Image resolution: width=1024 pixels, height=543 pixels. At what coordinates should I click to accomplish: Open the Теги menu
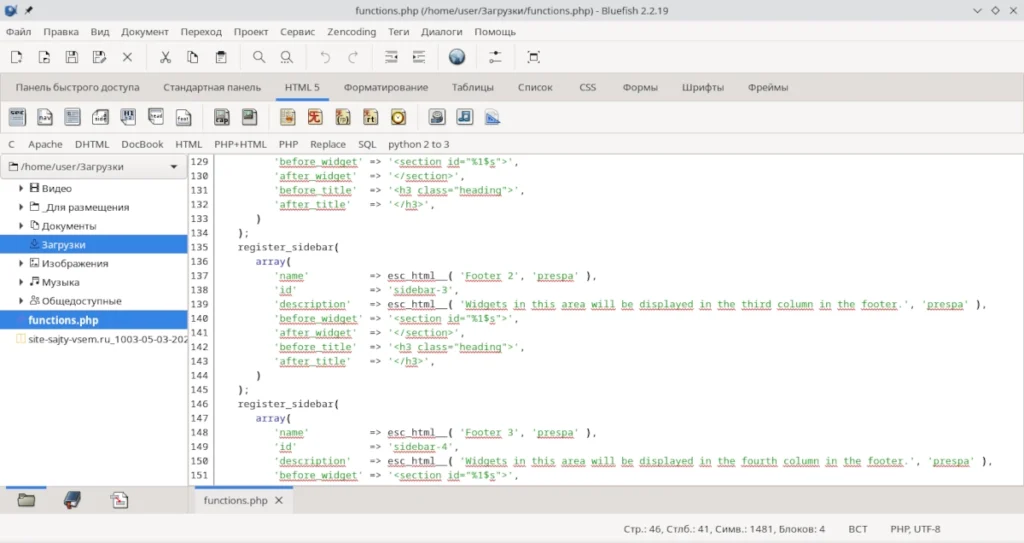click(x=398, y=31)
